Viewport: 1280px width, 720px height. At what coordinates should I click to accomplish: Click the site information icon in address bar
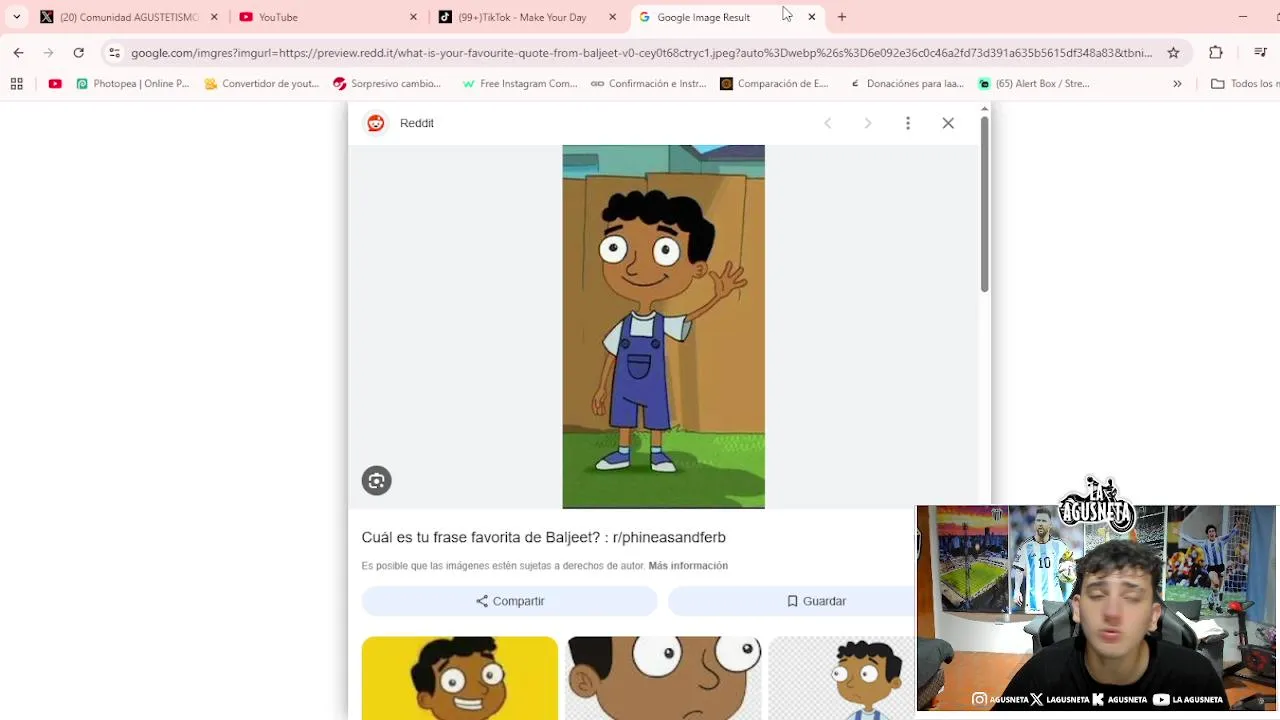(x=114, y=53)
